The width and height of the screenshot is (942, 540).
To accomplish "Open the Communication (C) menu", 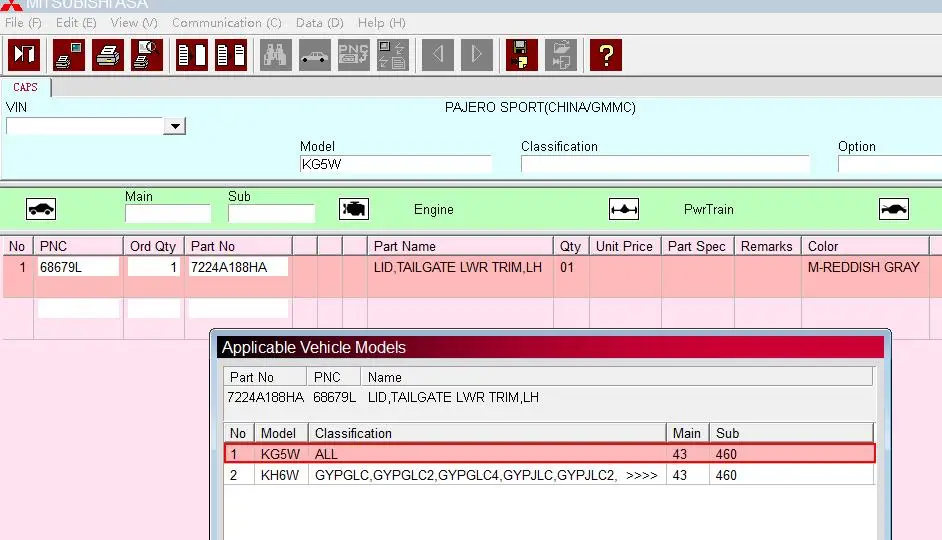I will 226,23.
